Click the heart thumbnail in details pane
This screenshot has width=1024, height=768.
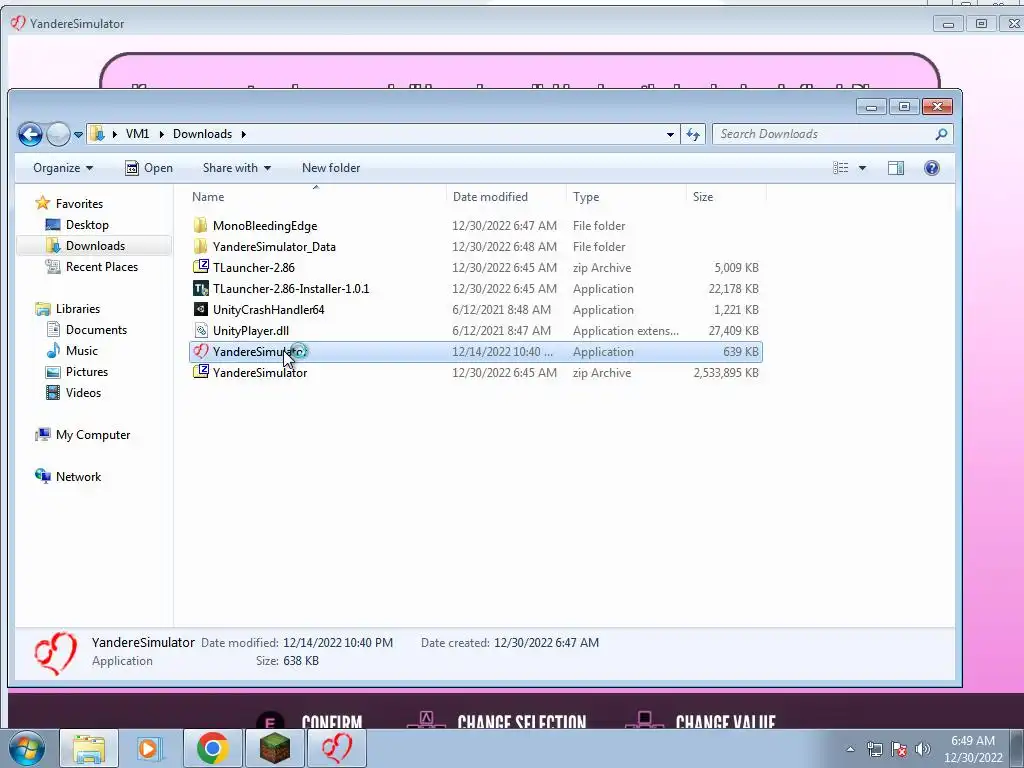coord(56,653)
